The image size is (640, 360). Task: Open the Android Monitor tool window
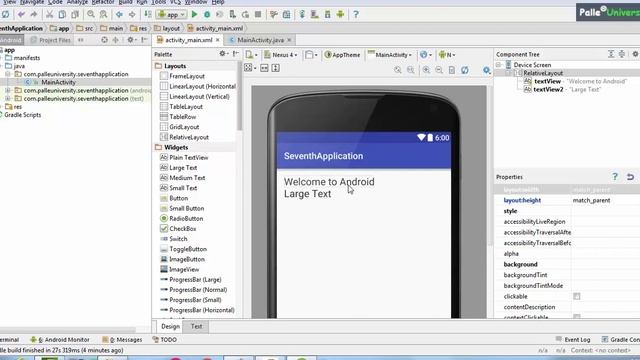tap(60, 340)
